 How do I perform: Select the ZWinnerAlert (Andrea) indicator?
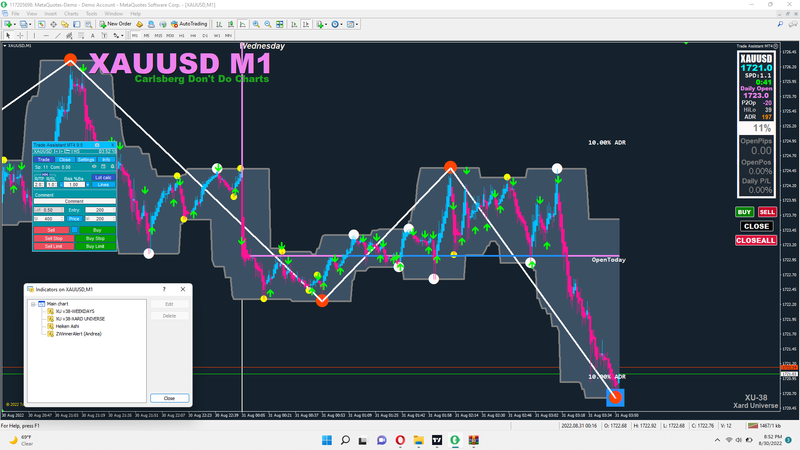pyautogui.click(x=79, y=334)
